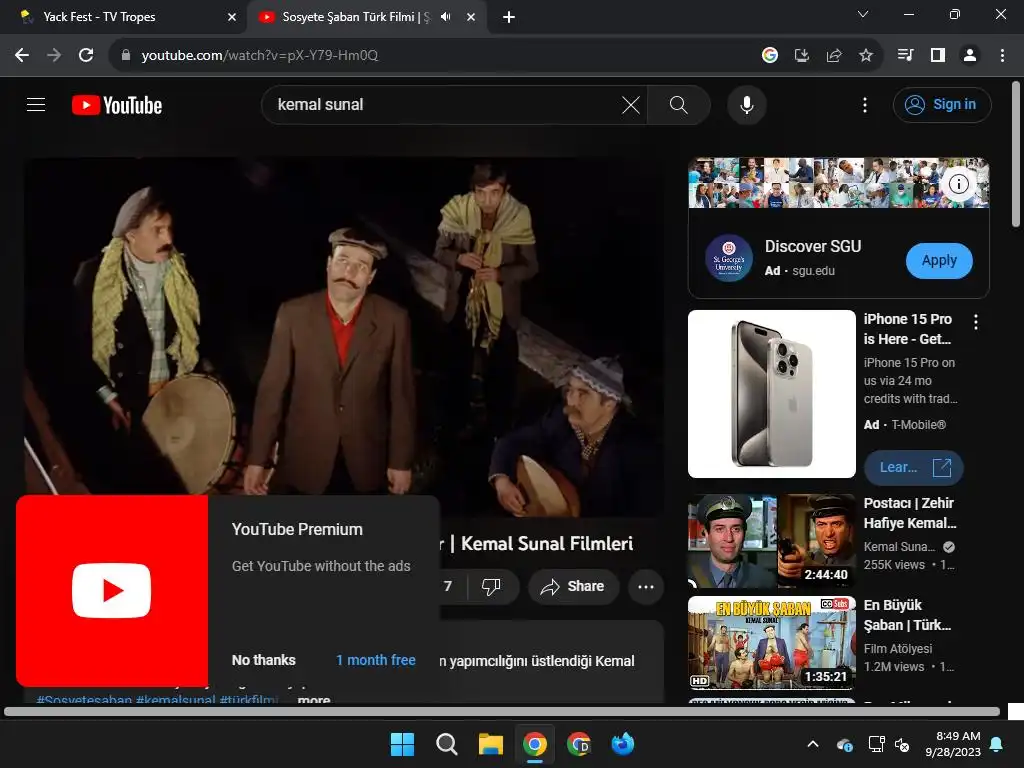
Task: Open Postacı | Zehir Hafiye Kemal title
Action: [910, 513]
